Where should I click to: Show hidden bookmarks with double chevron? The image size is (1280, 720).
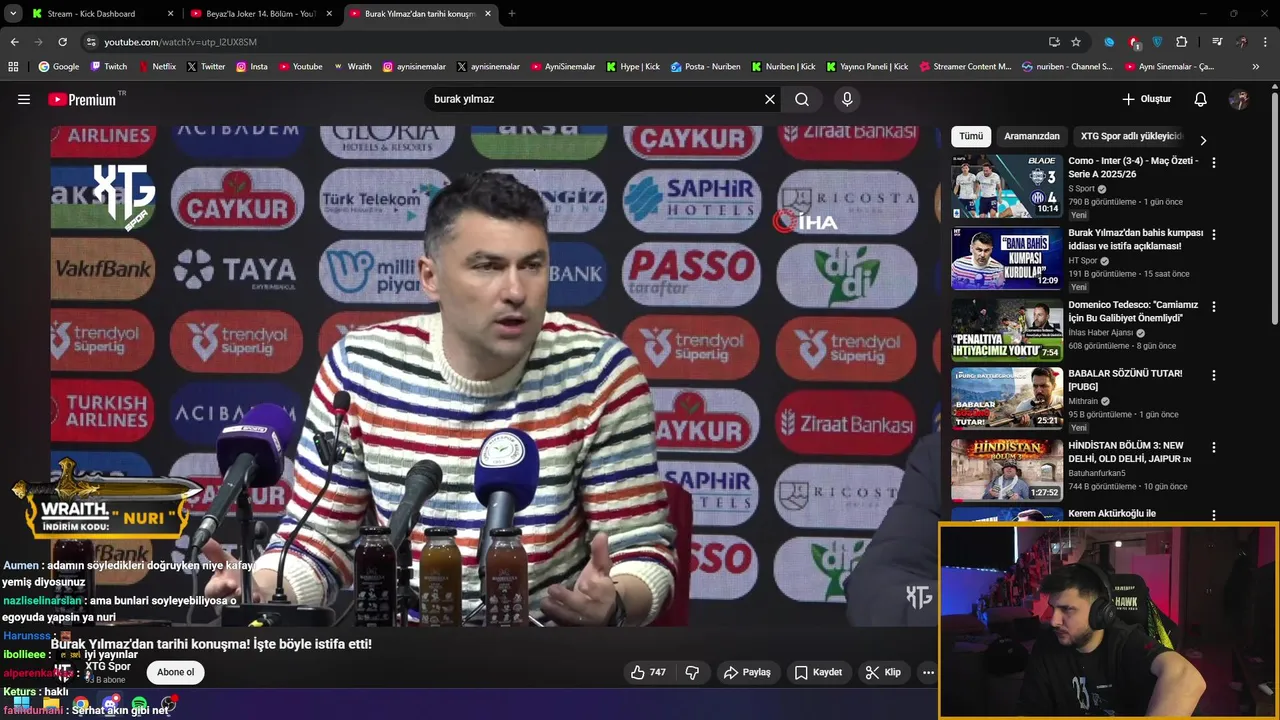click(1256, 67)
